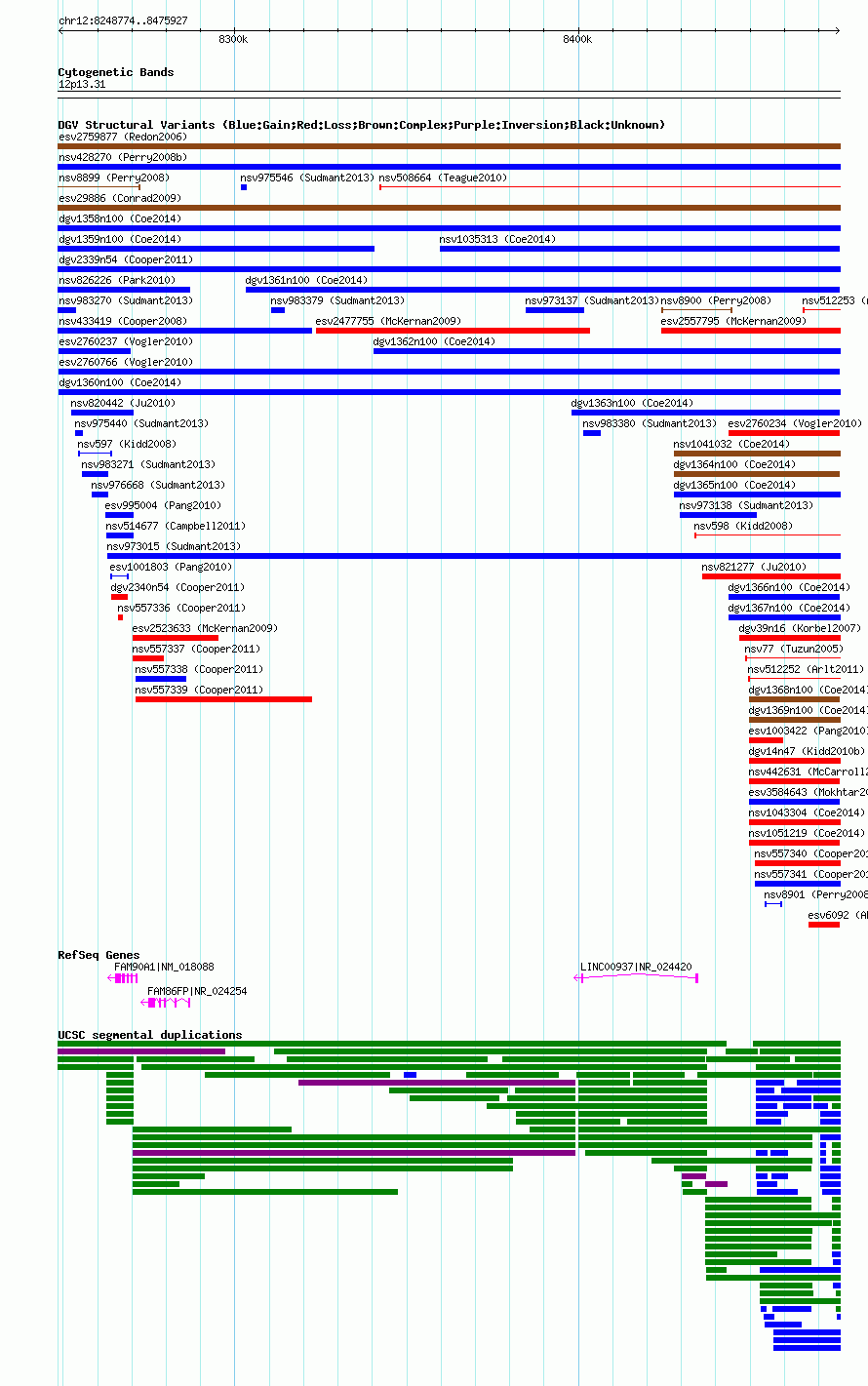Click the nsv557336 (Cooper2011) label

click(x=181, y=608)
